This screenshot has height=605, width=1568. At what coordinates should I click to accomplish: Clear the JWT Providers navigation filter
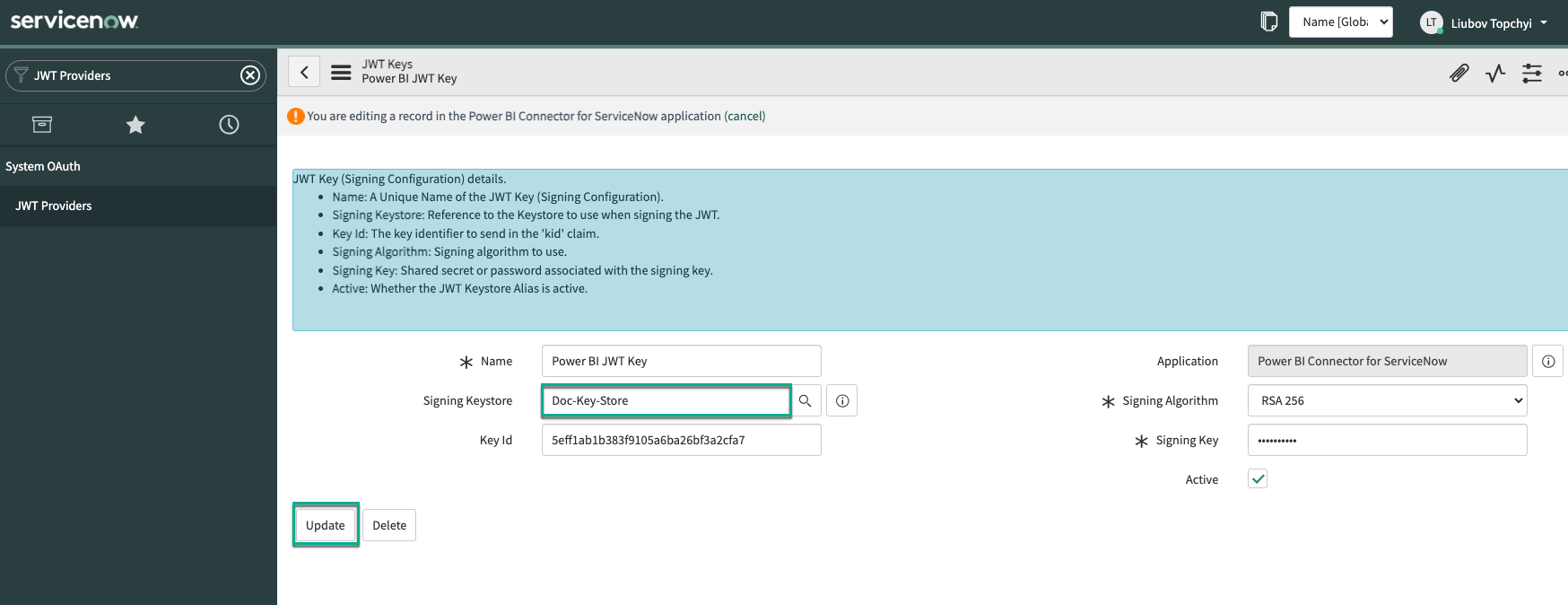pos(250,75)
